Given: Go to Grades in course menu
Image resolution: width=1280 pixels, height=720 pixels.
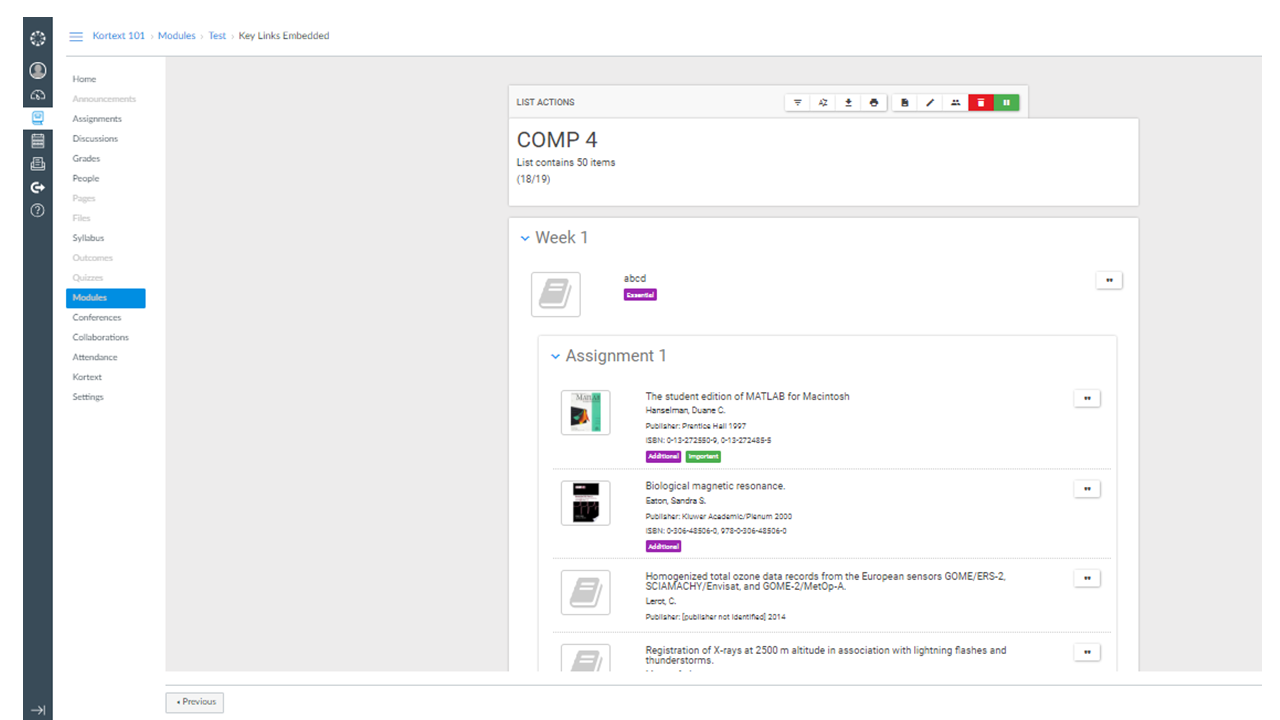Looking at the screenshot, I should click(86, 159).
